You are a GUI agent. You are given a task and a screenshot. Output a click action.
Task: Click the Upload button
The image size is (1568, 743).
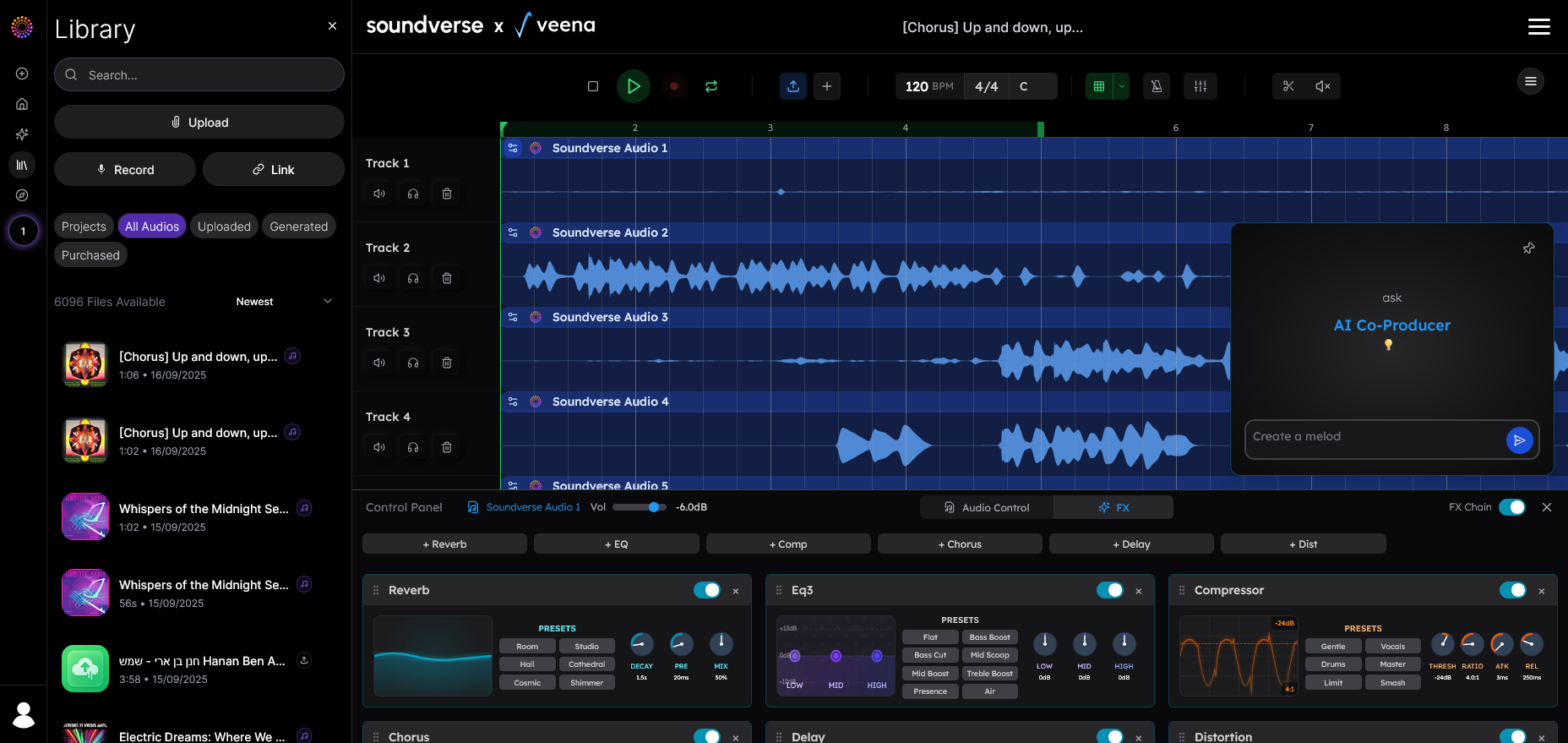click(199, 122)
